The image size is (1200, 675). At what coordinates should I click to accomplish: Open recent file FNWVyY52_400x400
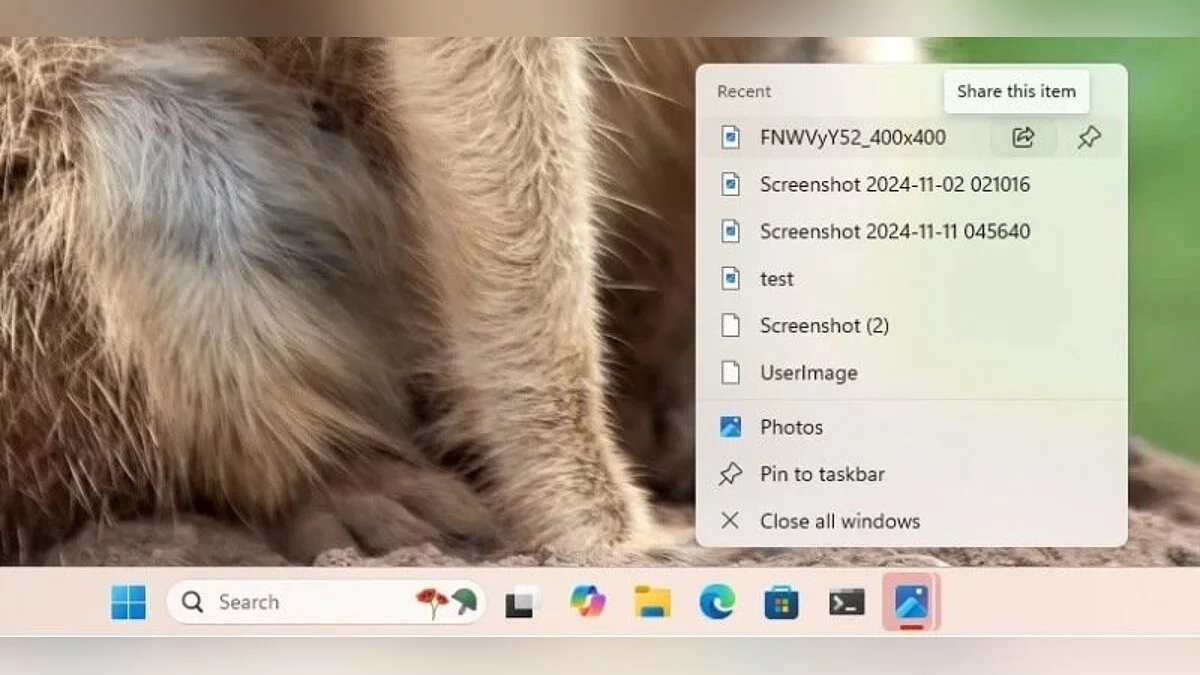click(x=852, y=138)
